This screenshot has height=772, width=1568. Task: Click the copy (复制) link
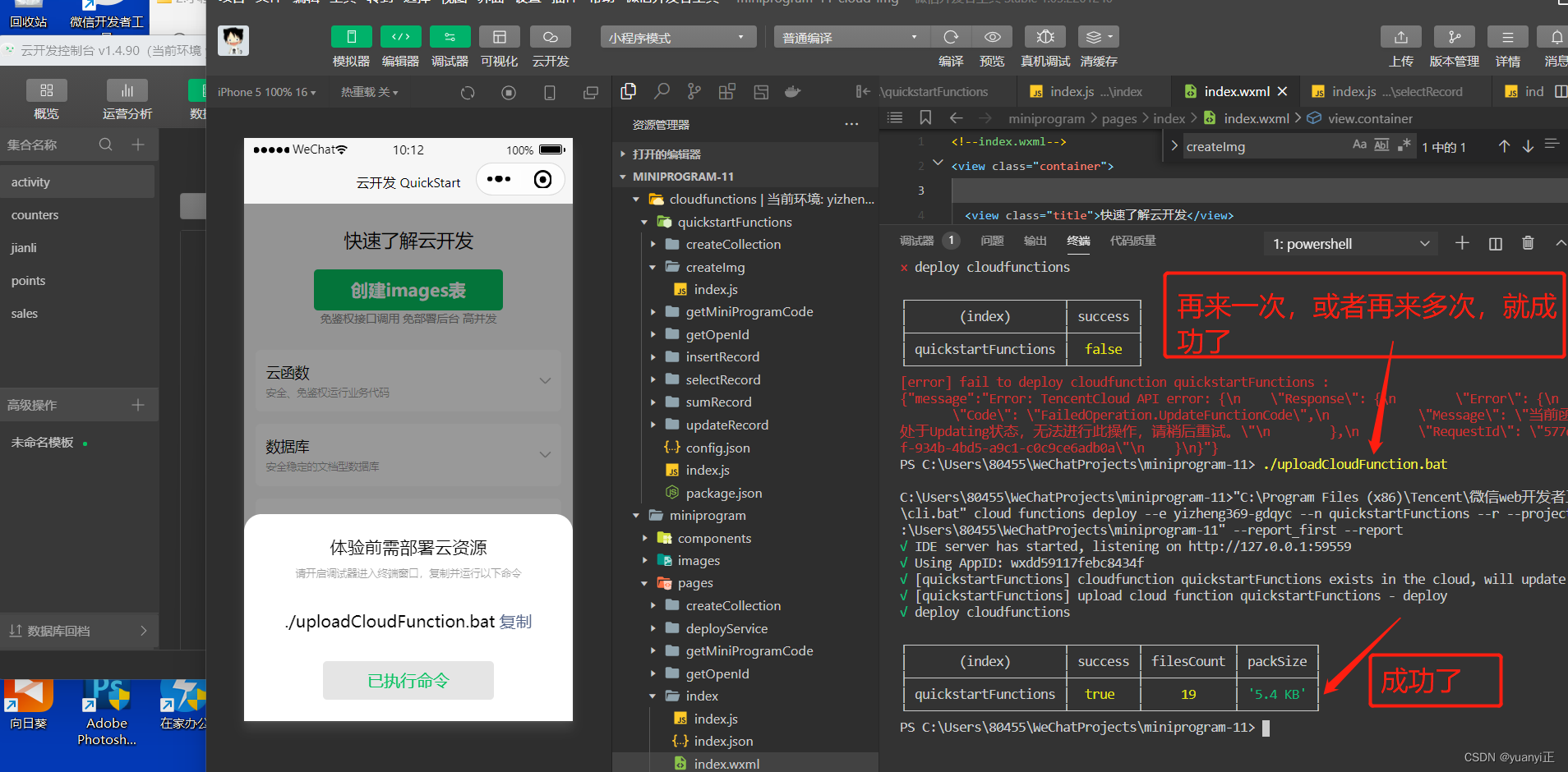point(515,622)
